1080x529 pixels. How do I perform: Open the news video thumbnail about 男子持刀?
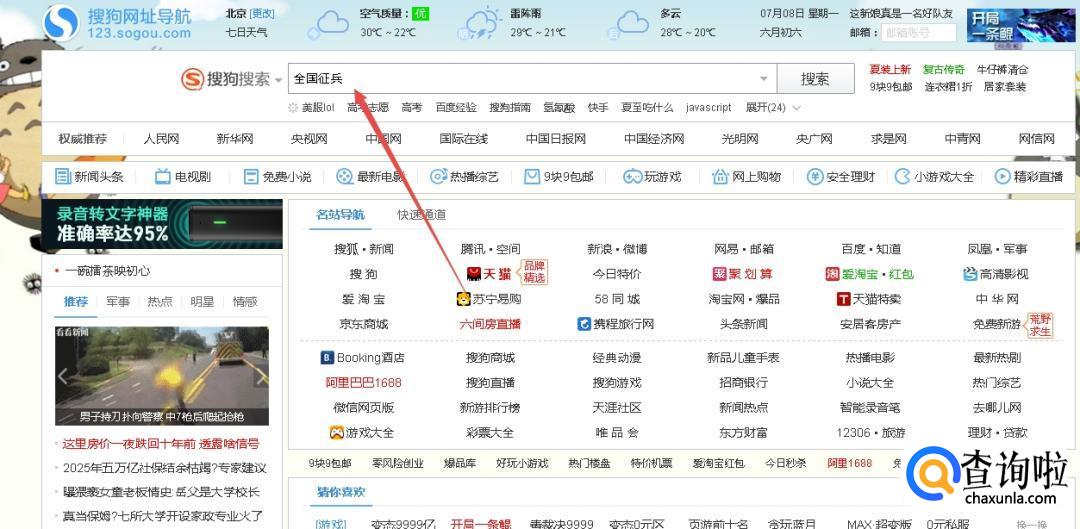click(x=162, y=375)
